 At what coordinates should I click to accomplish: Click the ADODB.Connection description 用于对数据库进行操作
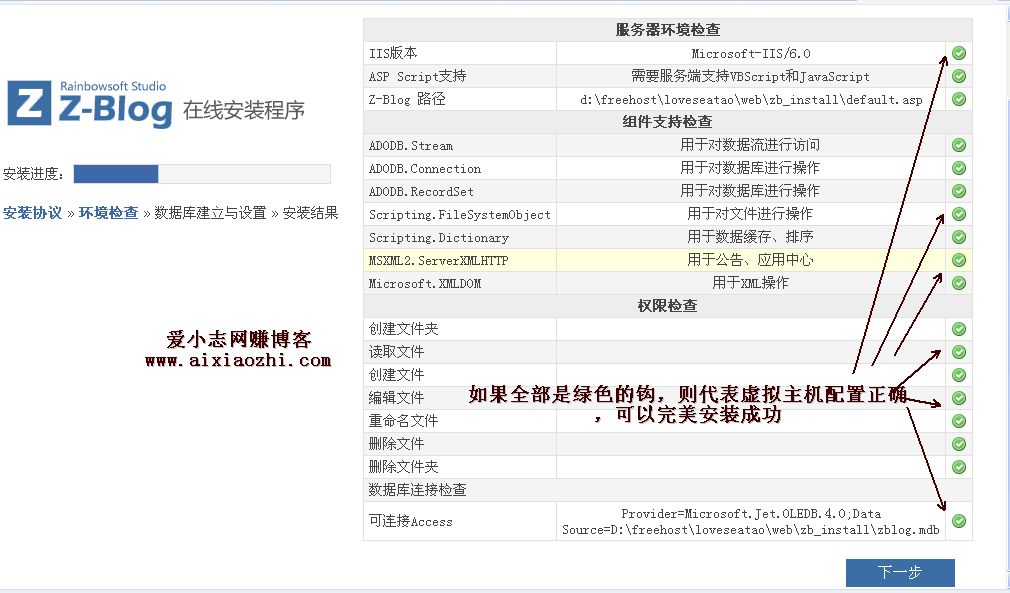coord(750,168)
